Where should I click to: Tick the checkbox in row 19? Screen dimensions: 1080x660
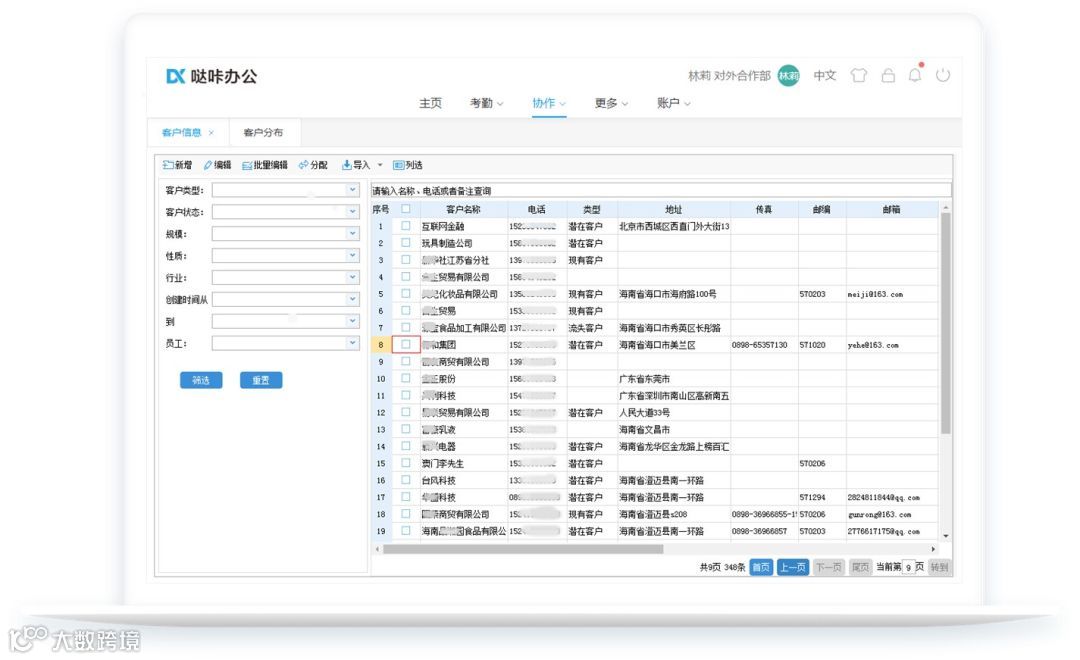click(x=406, y=530)
